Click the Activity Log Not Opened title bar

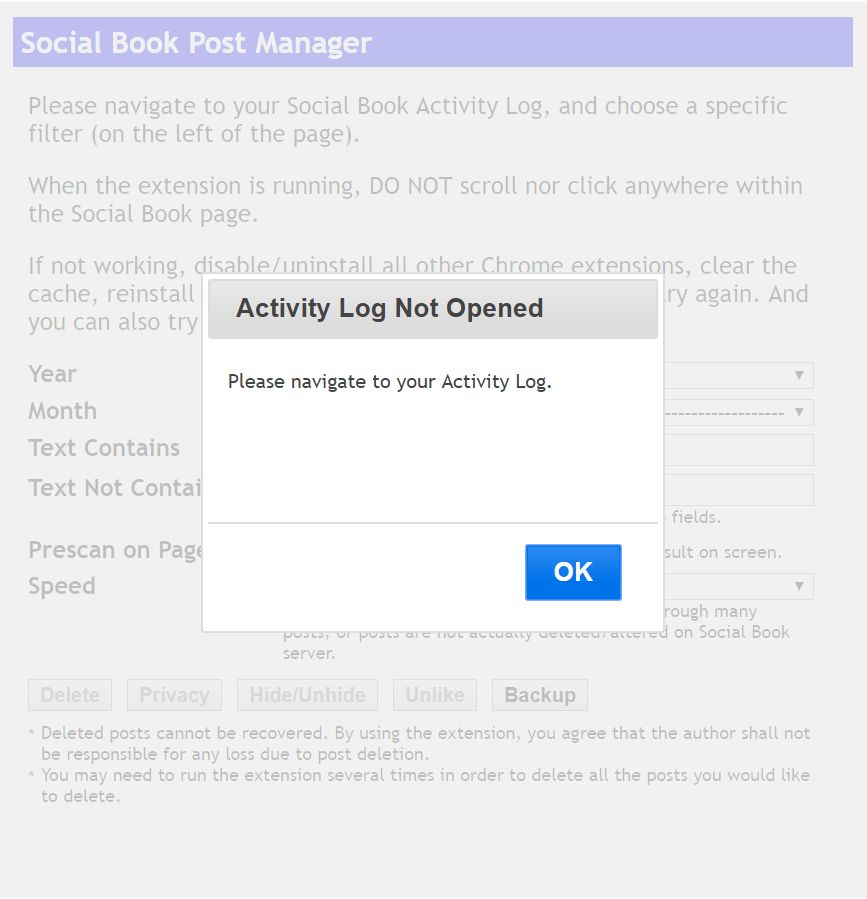pyautogui.click(x=433, y=308)
